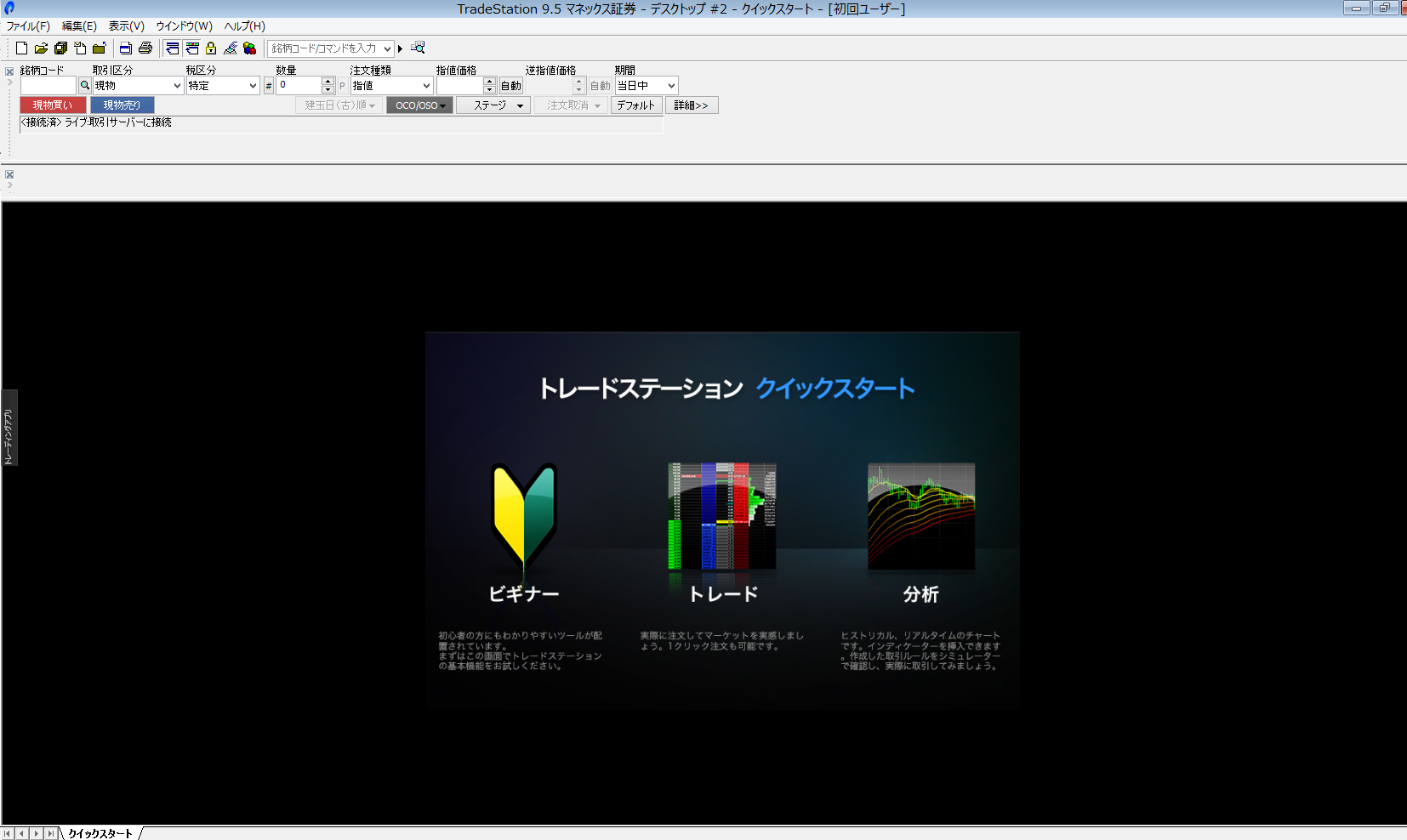Open the ウインドウ(W) menu

[184, 26]
